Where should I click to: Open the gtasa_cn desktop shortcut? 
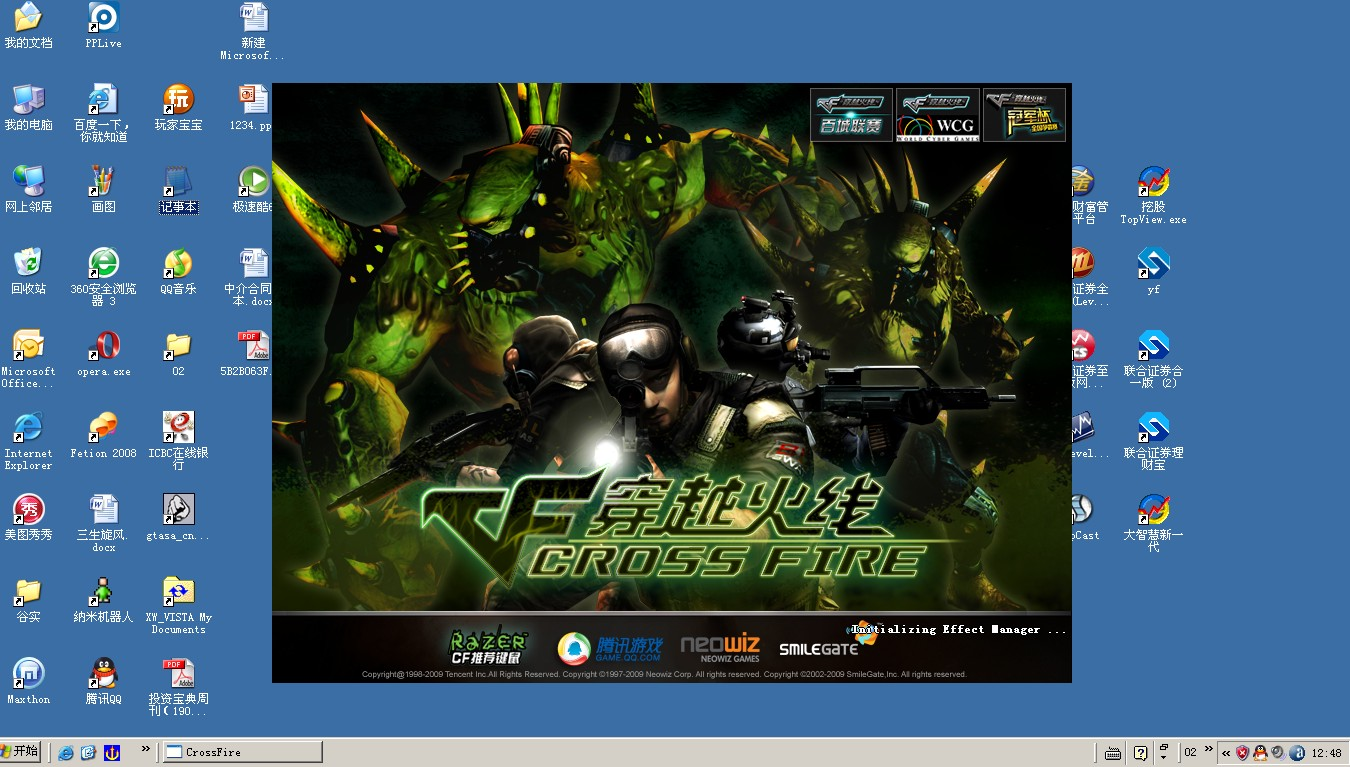coord(178,518)
